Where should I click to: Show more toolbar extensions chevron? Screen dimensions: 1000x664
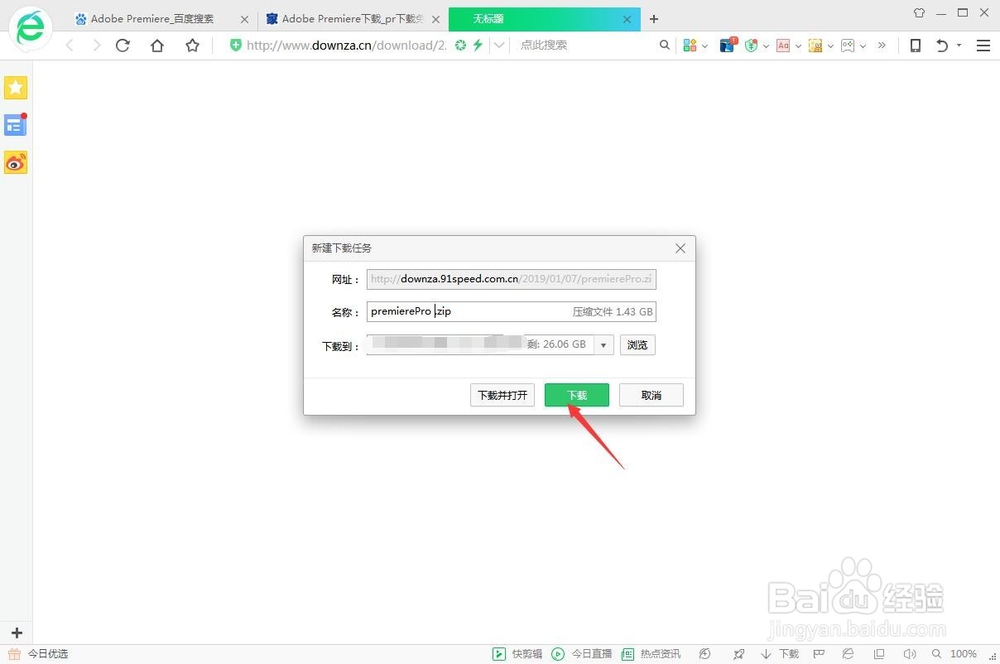click(x=882, y=45)
